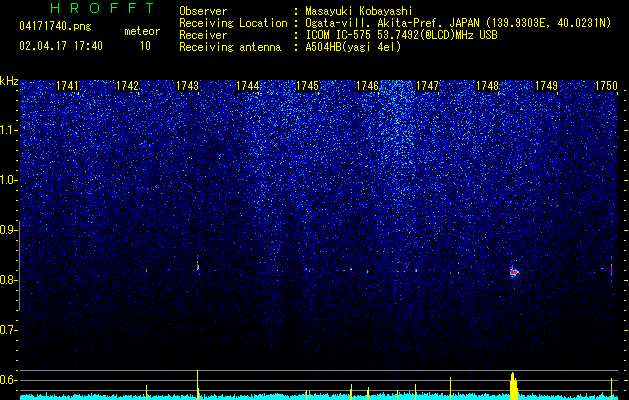Click the 1750 time marker
This screenshot has width=629, height=400.
(607, 86)
